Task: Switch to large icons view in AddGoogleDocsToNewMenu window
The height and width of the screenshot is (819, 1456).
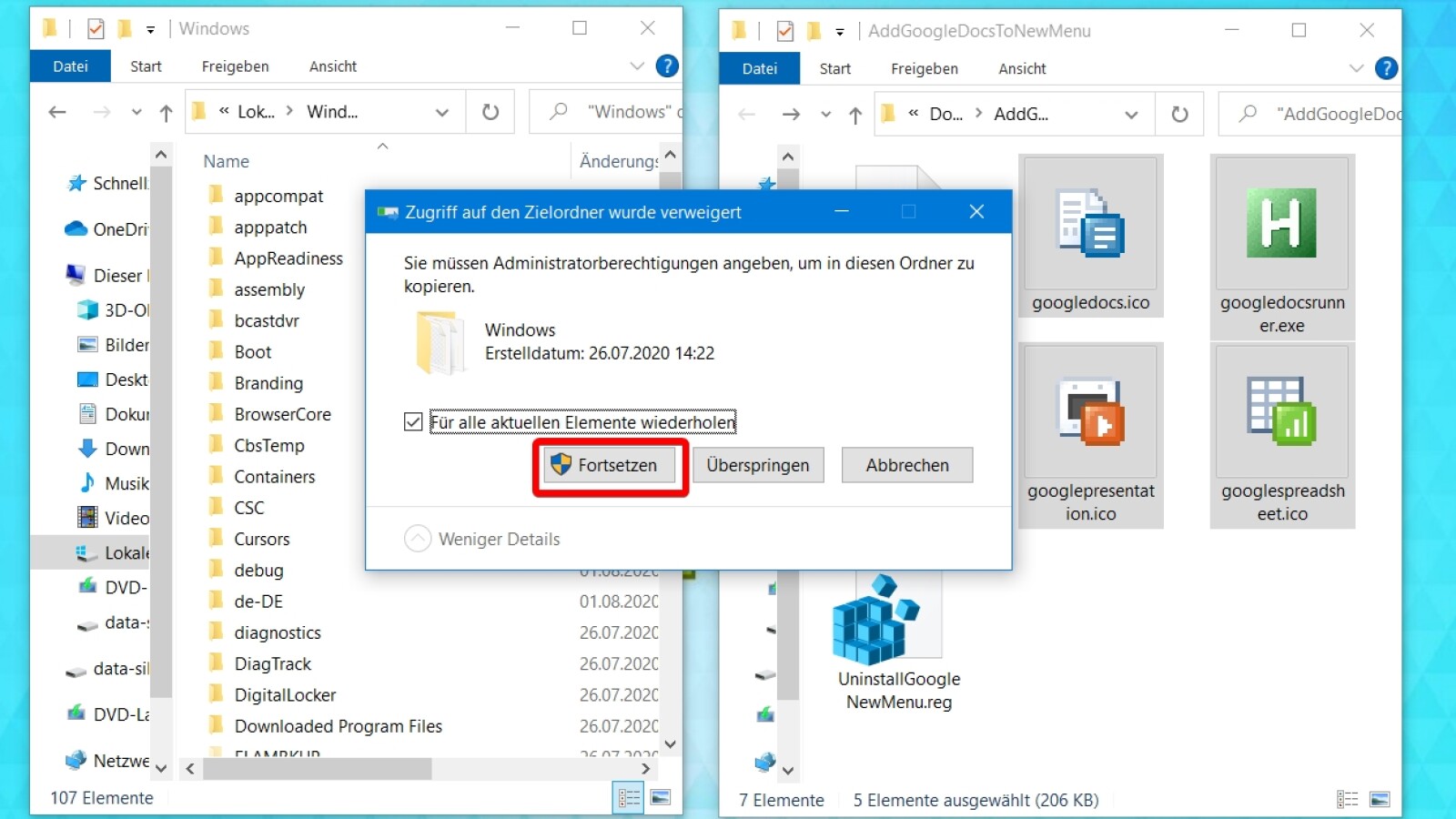Action: tap(1380, 800)
